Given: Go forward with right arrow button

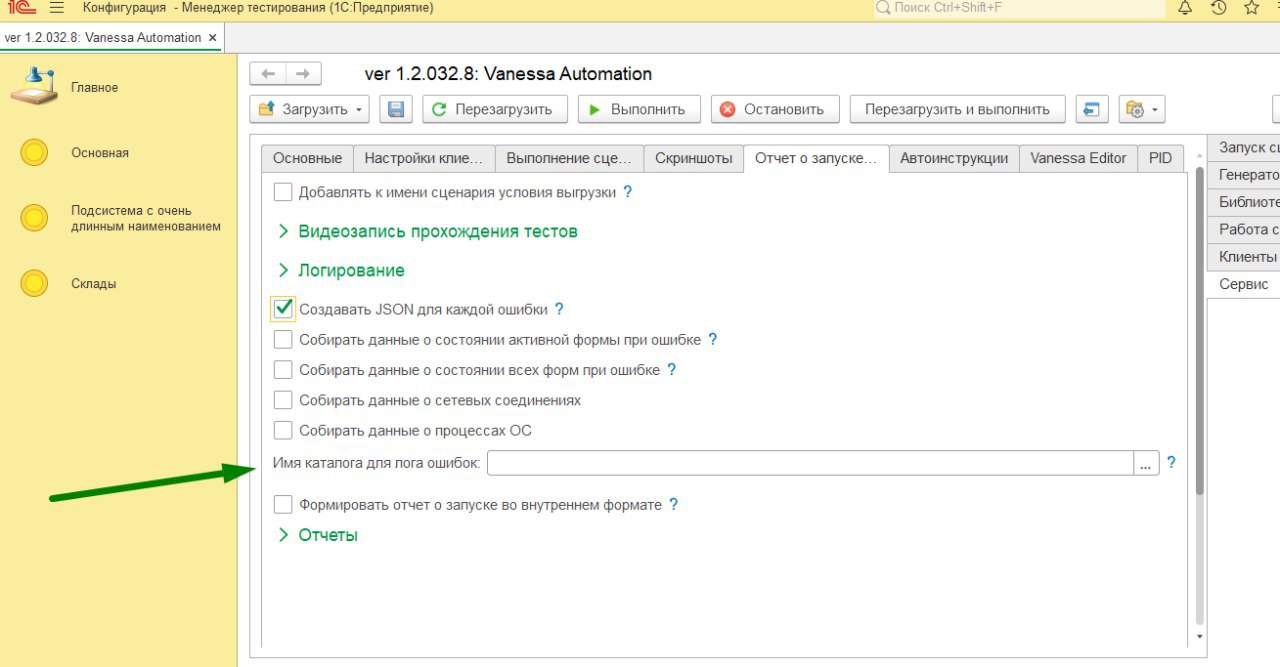Looking at the screenshot, I should point(303,74).
